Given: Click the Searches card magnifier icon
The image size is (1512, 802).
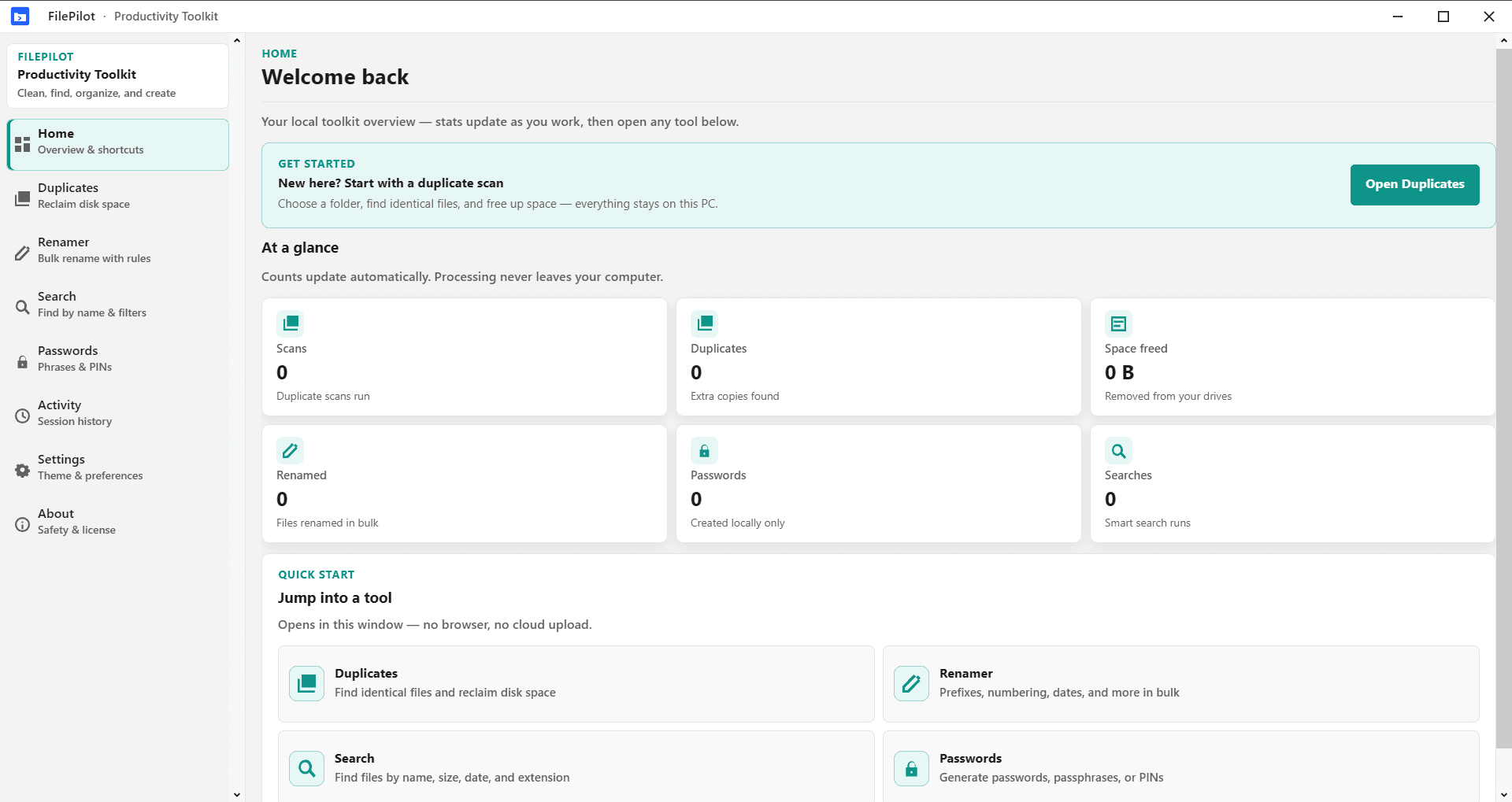Looking at the screenshot, I should click(1118, 450).
